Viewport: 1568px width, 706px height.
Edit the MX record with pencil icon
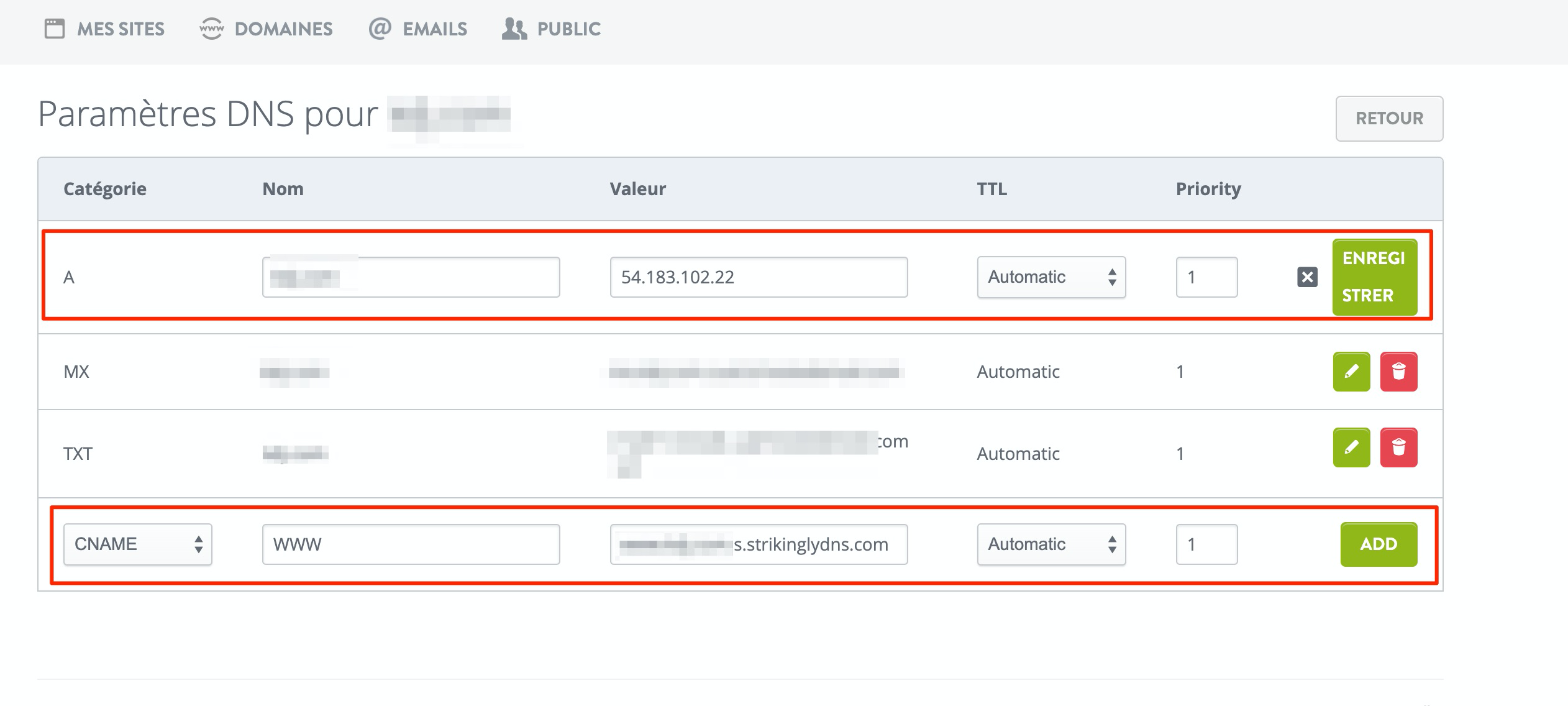pyautogui.click(x=1351, y=372)
